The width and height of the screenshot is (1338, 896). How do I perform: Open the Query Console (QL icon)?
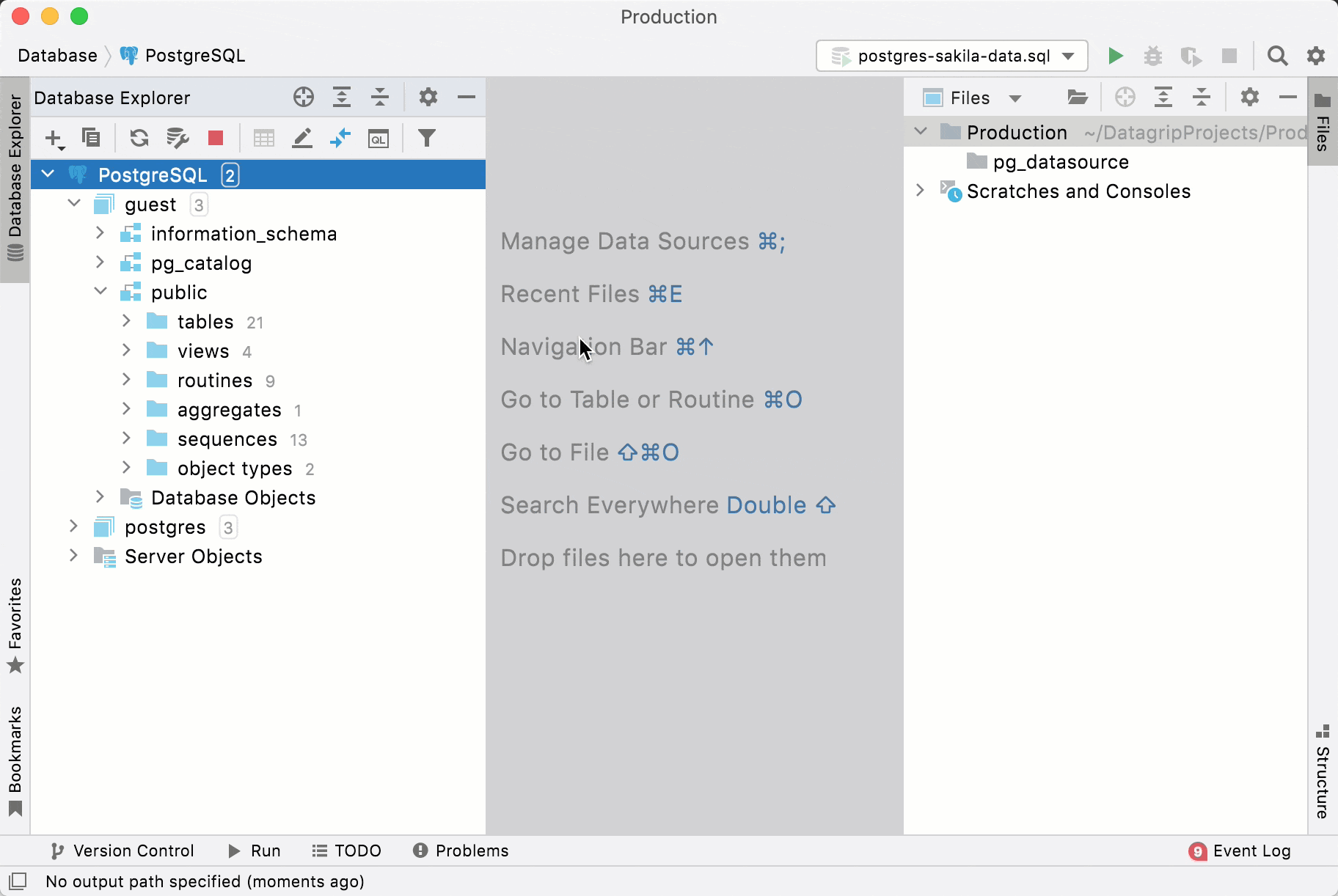point(379,138)
